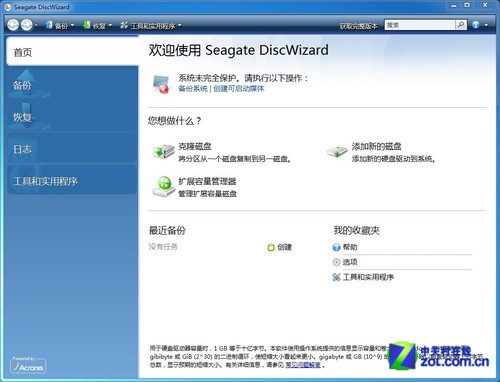The image size is (500, 382).
Task: Select the 日志 sidebar tab
Action: (72, 149)
